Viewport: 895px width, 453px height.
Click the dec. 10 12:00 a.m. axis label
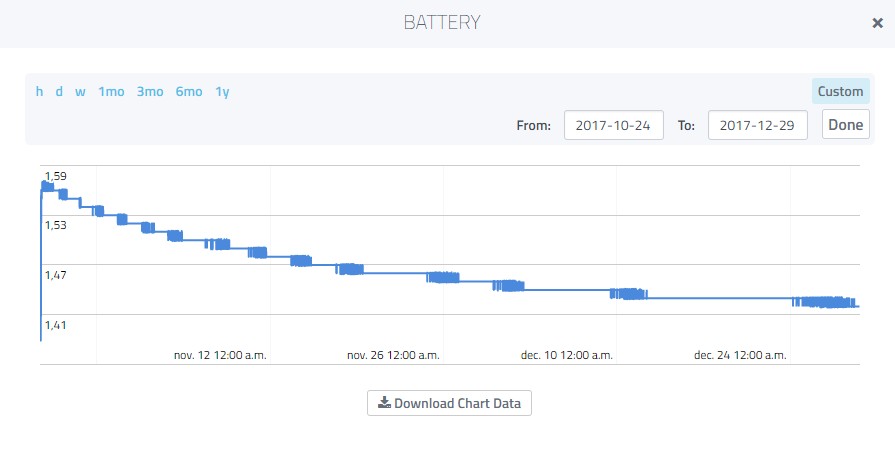[567, 355]
